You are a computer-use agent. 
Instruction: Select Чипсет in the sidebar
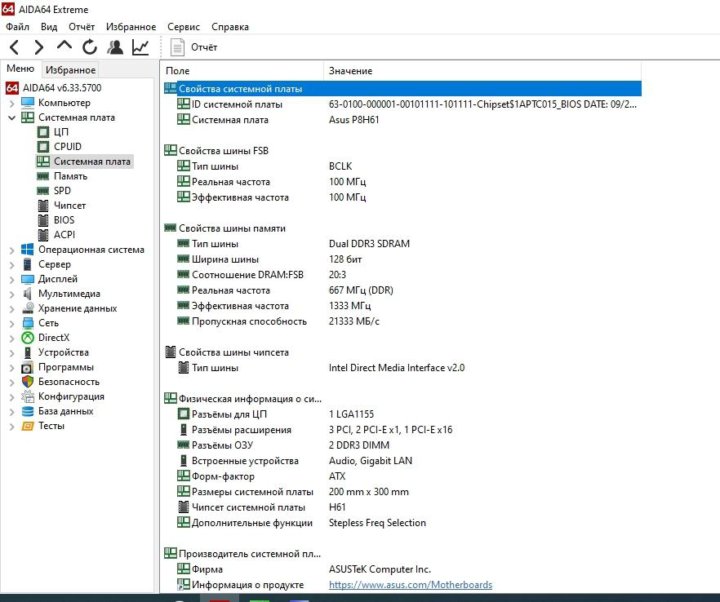tap(69, 205)
